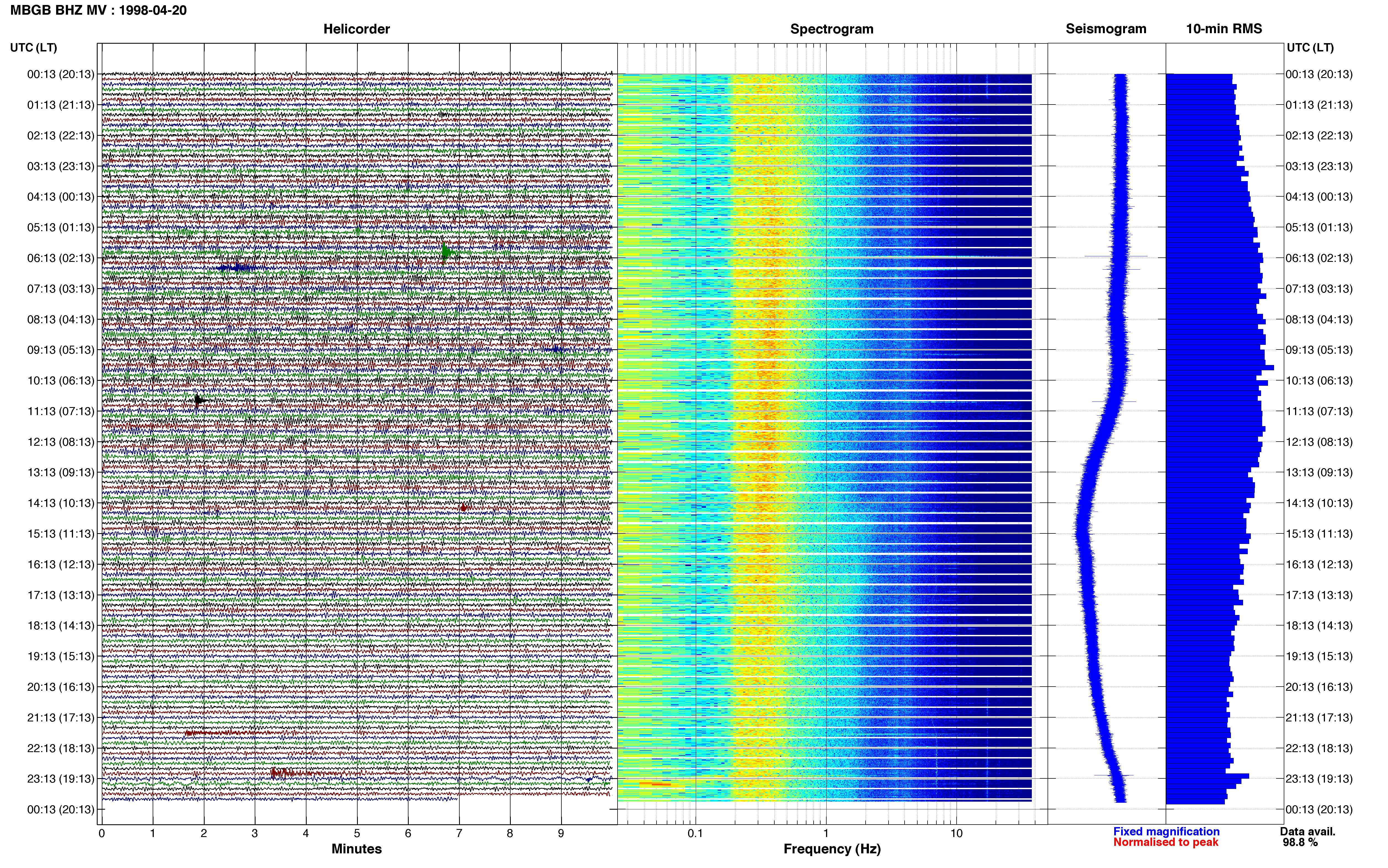Select the '0.1' frequency tick label
The height and width of the screenshot is (868, 1388).
(695, 833)
